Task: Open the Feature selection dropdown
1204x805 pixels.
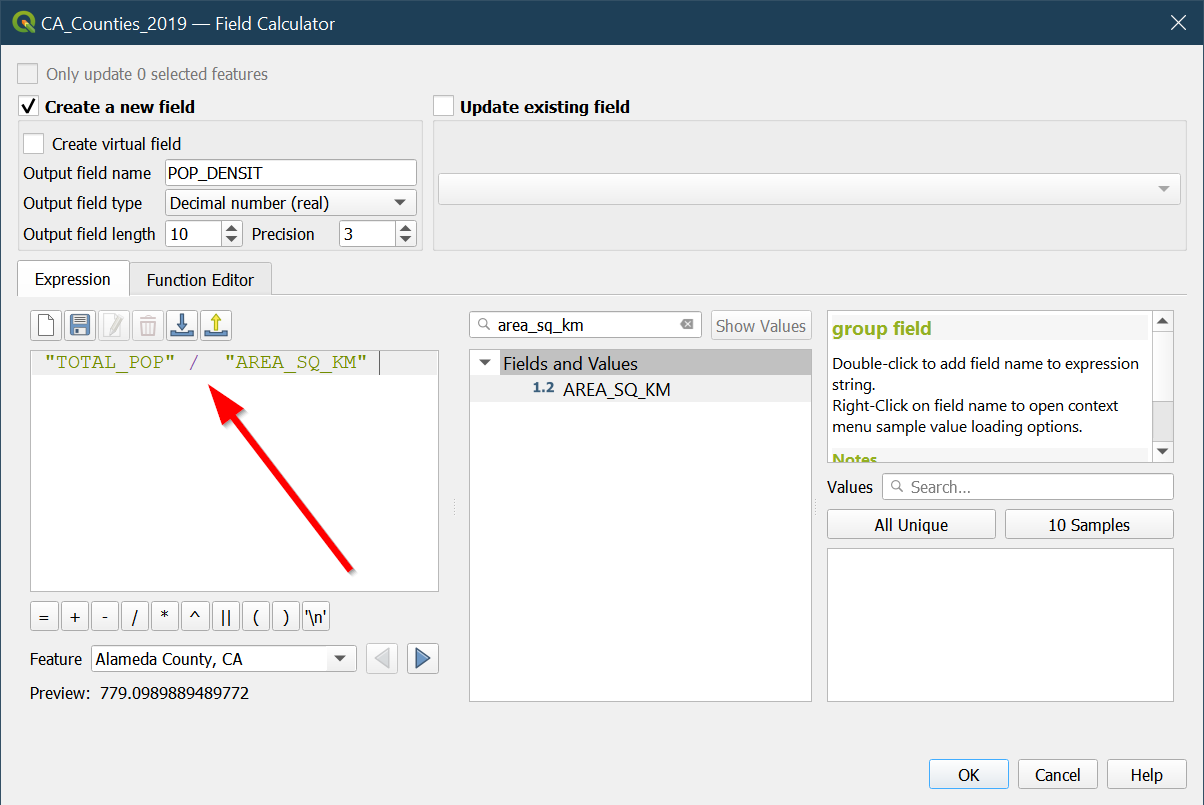Action: click(223, 659)
